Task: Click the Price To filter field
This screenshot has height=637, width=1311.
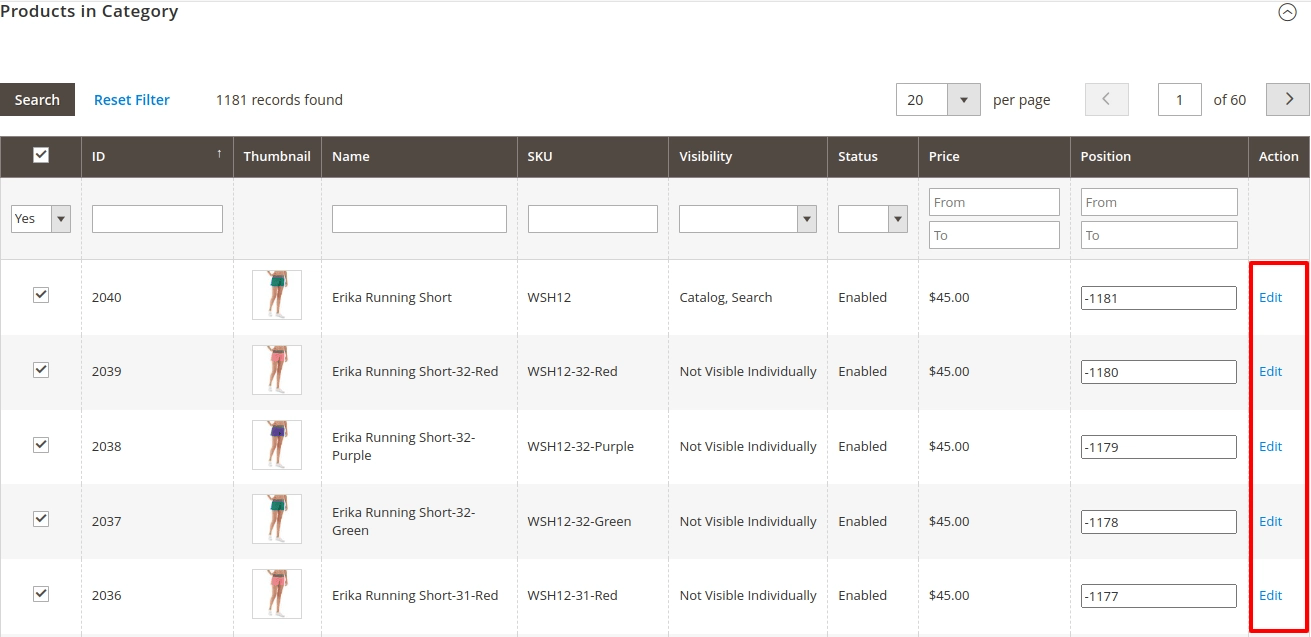Action: pos(994,235)
